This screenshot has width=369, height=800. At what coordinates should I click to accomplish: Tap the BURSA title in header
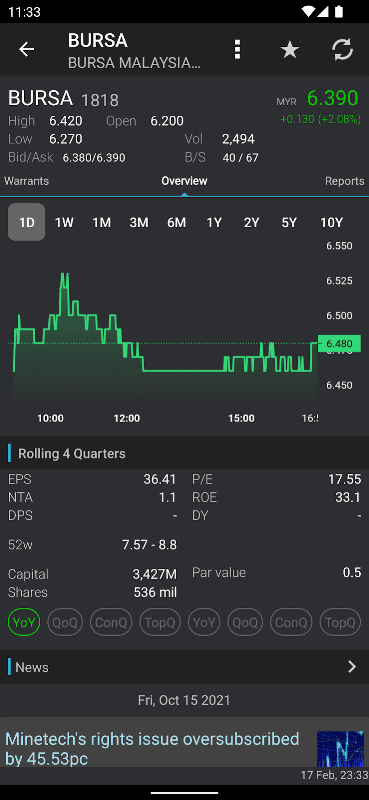click(97, 40)
